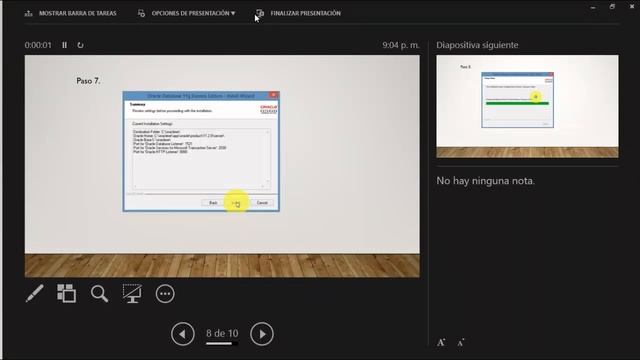Open more slide show options
The height and width of the screenshot is (360, 640).
click(165, 294)
